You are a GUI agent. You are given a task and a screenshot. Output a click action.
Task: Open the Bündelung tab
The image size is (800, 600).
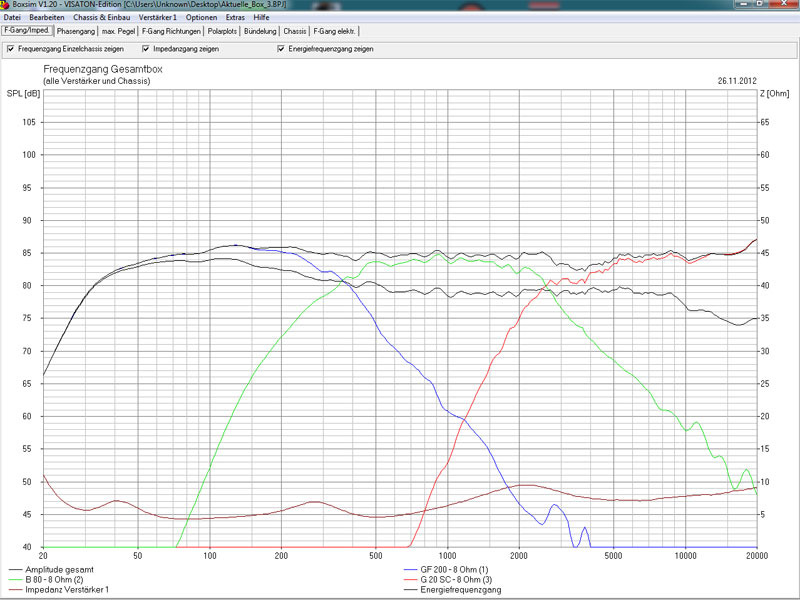coord(261,31)
